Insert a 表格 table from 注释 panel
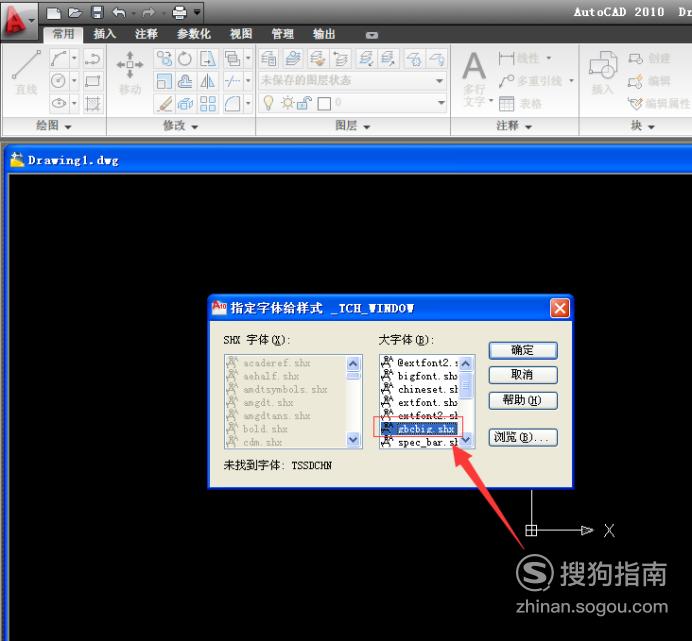This screenshot has height=641, width=692. tap(521, 104)
